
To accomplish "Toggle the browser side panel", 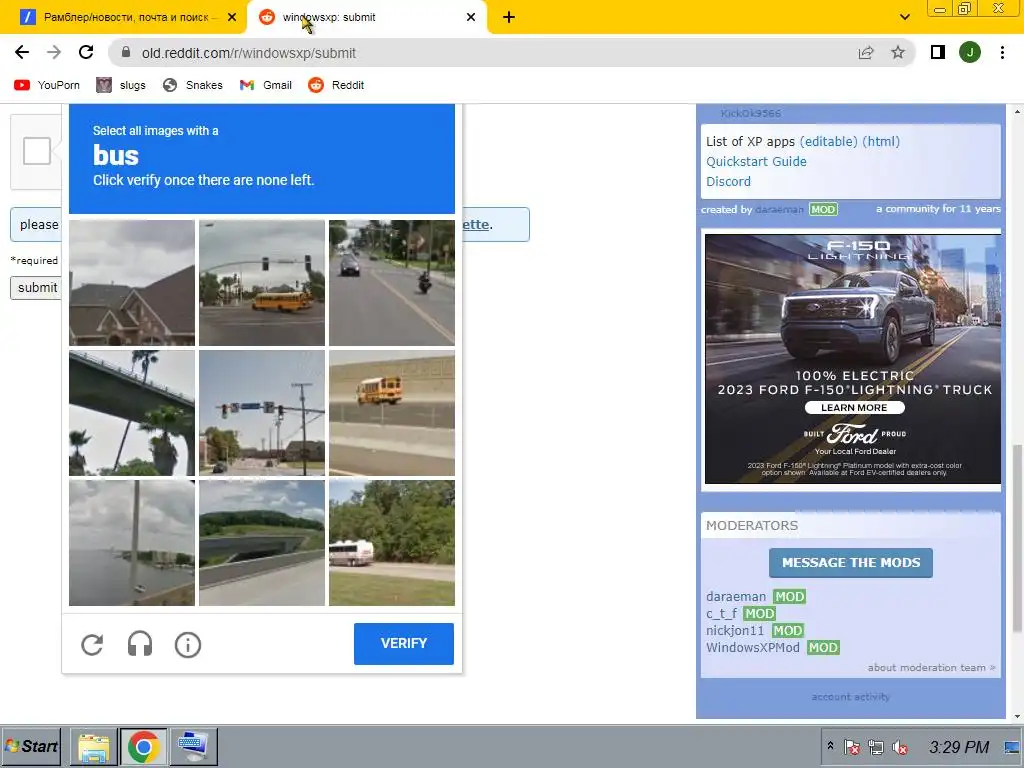I will [x=938, y=52].
